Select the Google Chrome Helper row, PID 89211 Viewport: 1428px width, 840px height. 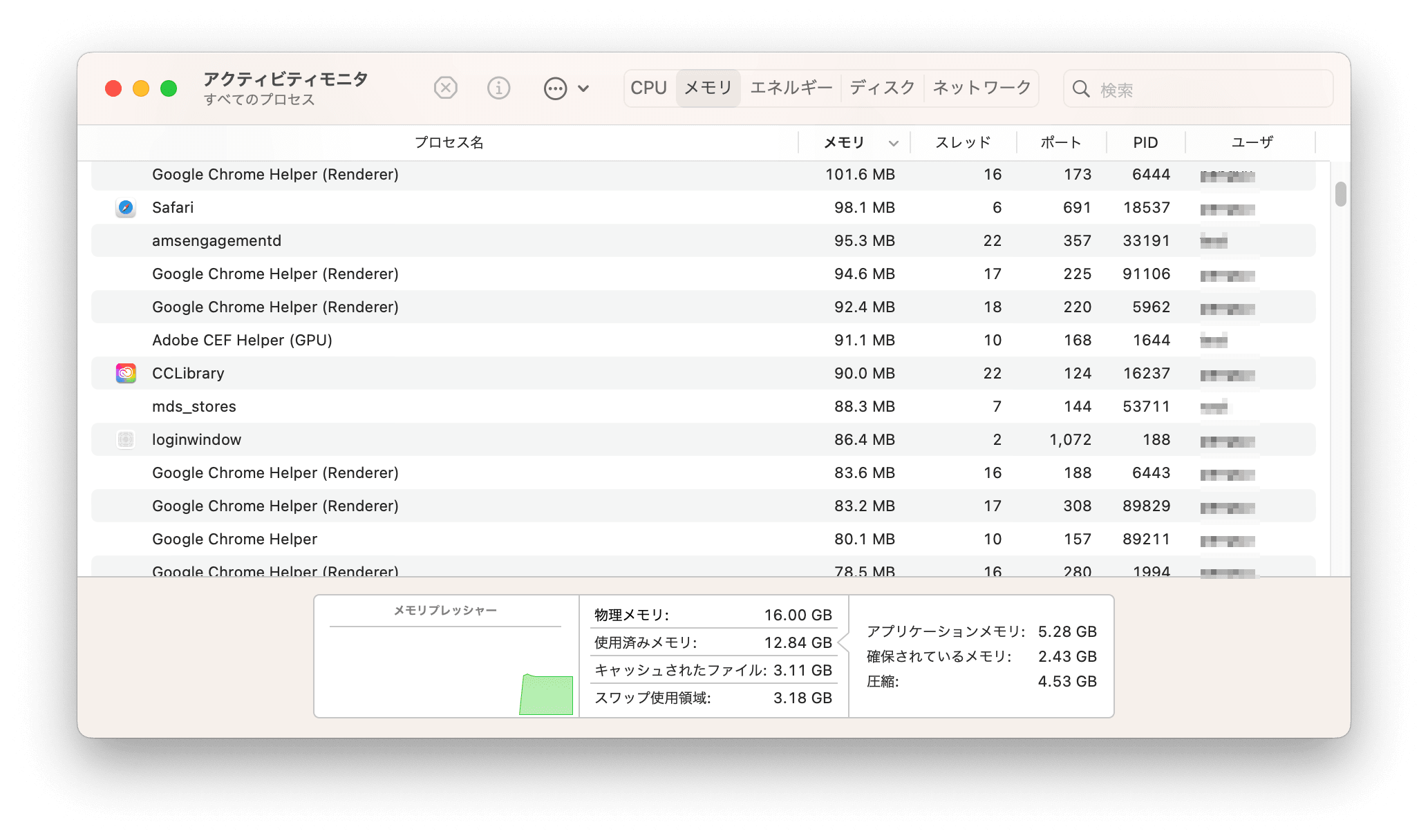[x=704, y=539]
